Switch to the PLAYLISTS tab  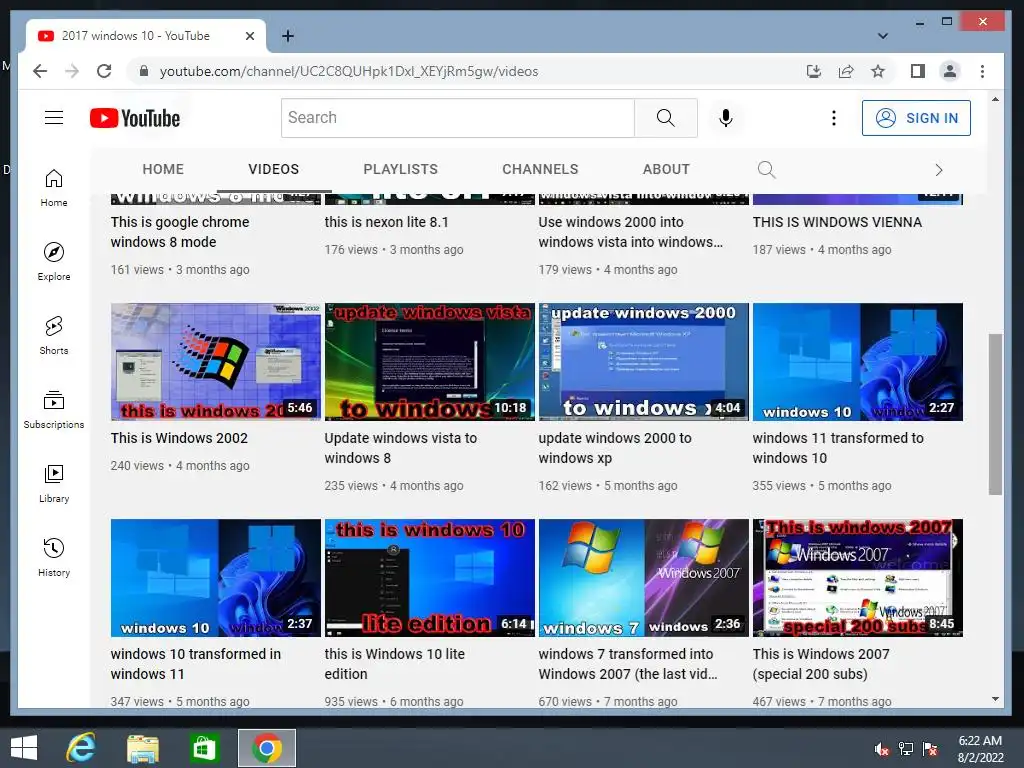pyautogui.click(x=400, y=169)
